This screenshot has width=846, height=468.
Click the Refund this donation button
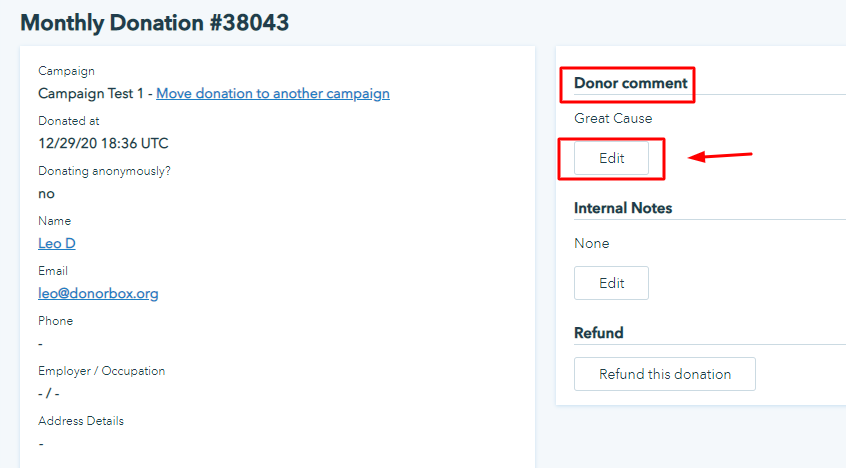665,374
